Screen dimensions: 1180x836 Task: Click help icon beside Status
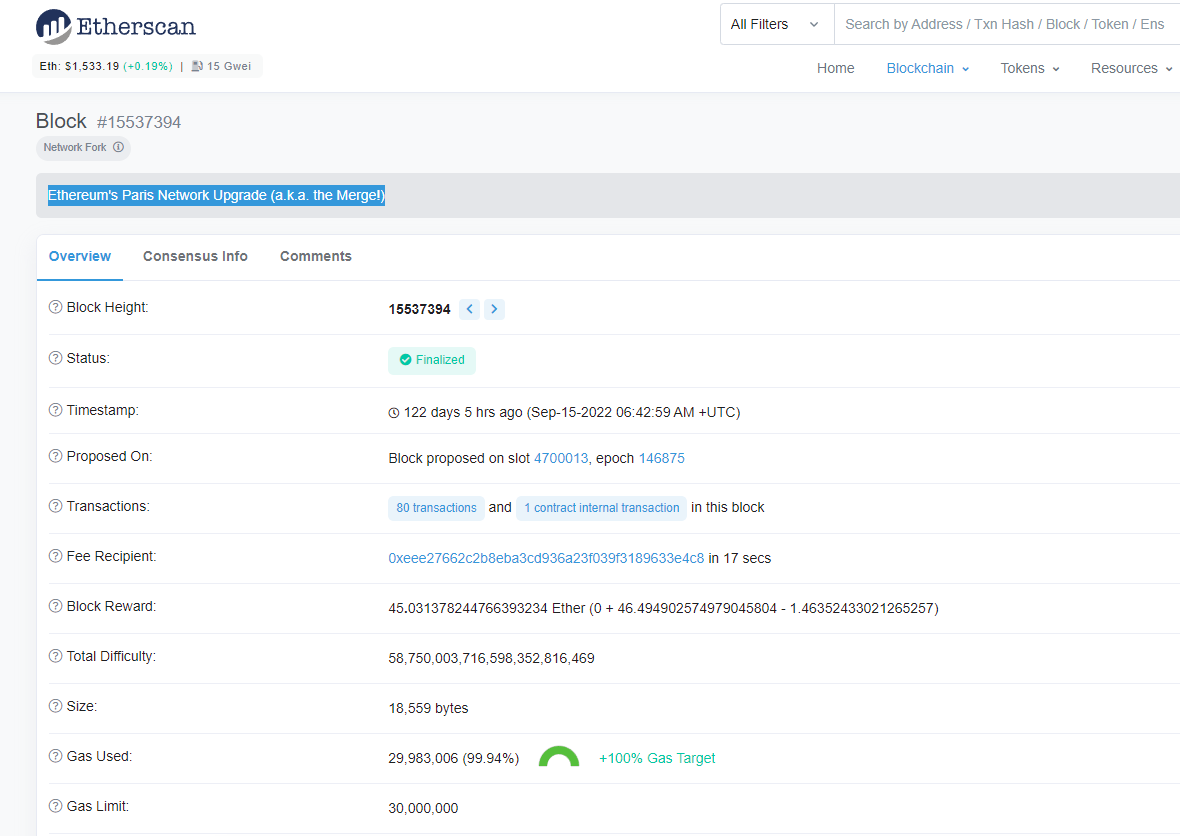[x=55, y=358]
